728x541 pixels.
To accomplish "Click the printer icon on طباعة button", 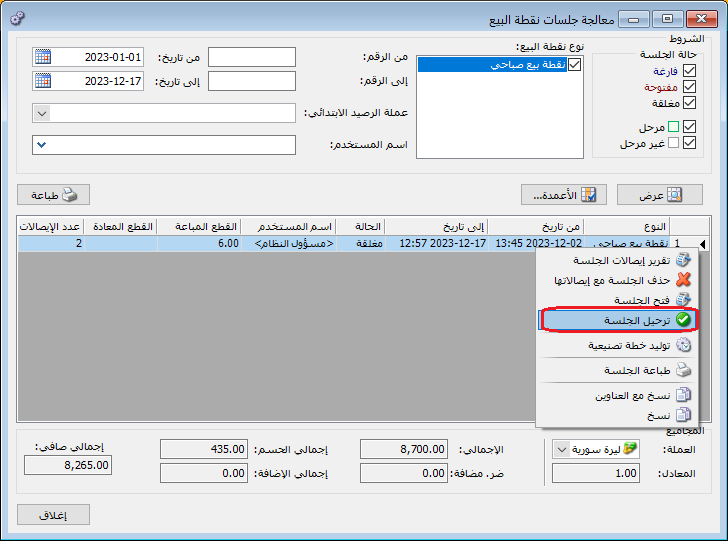I will [69, 195].
